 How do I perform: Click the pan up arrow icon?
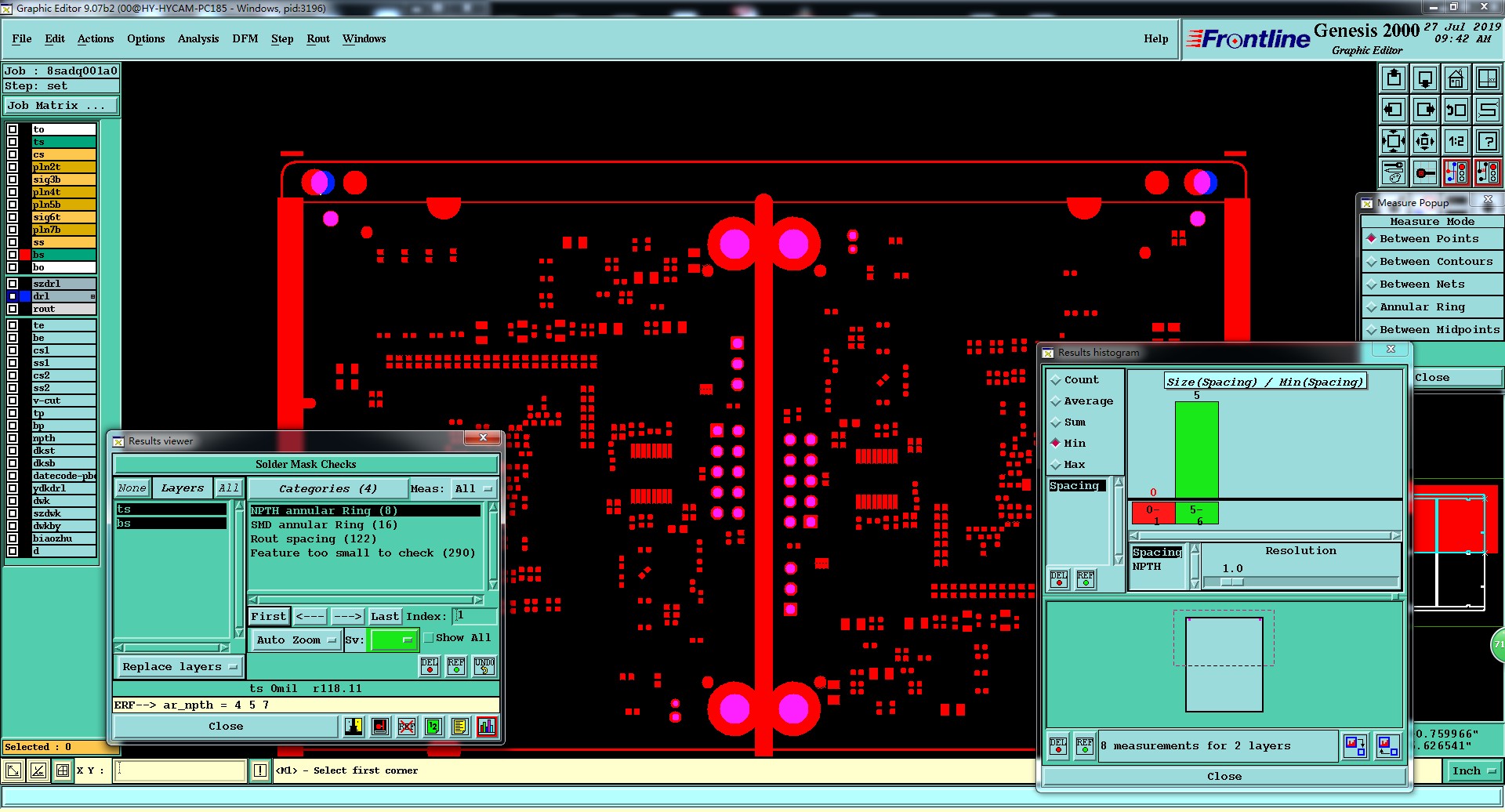1394,78
